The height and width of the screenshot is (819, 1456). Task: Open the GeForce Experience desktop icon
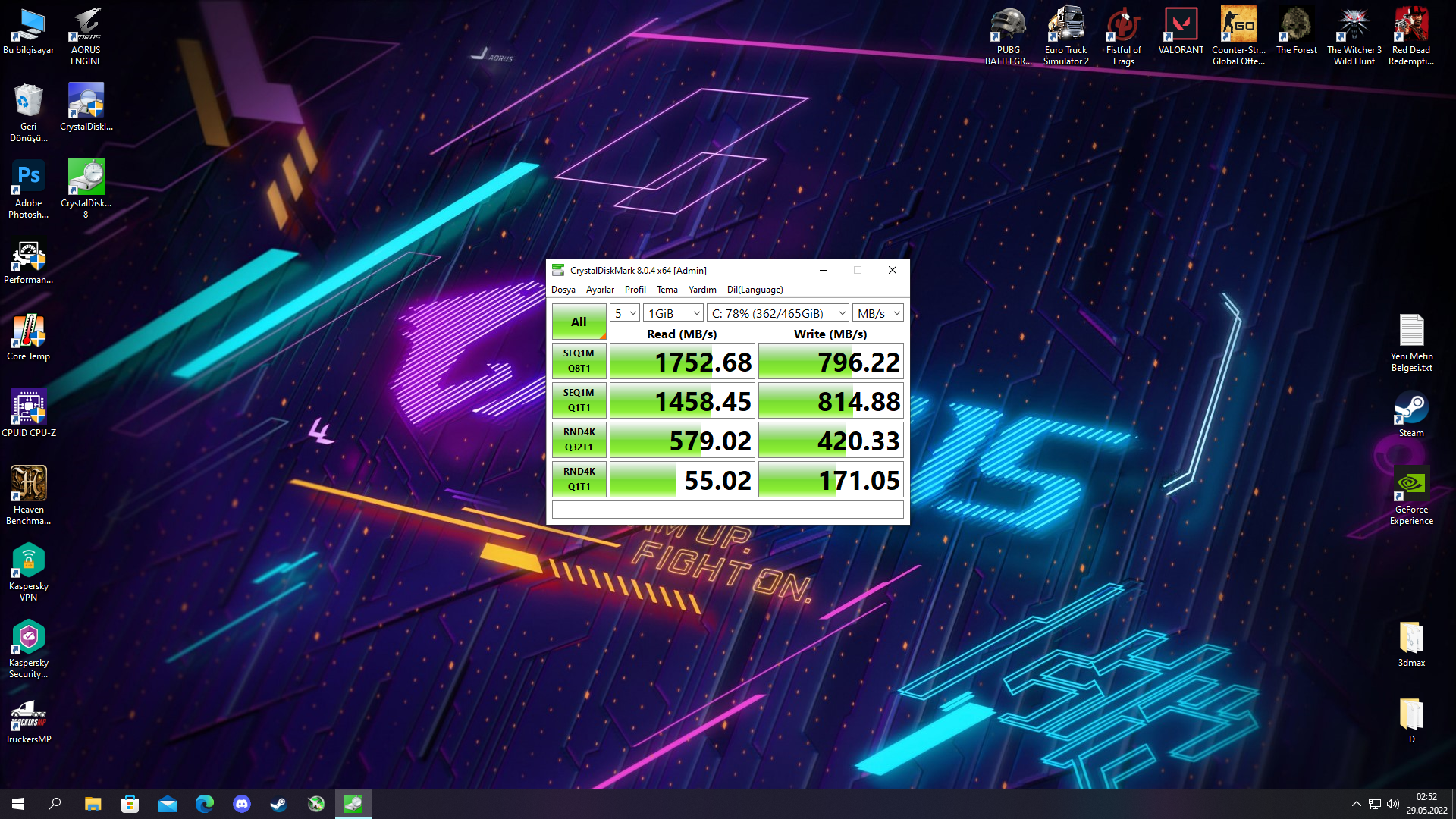pyautogui.click(x=1411, y=485)
